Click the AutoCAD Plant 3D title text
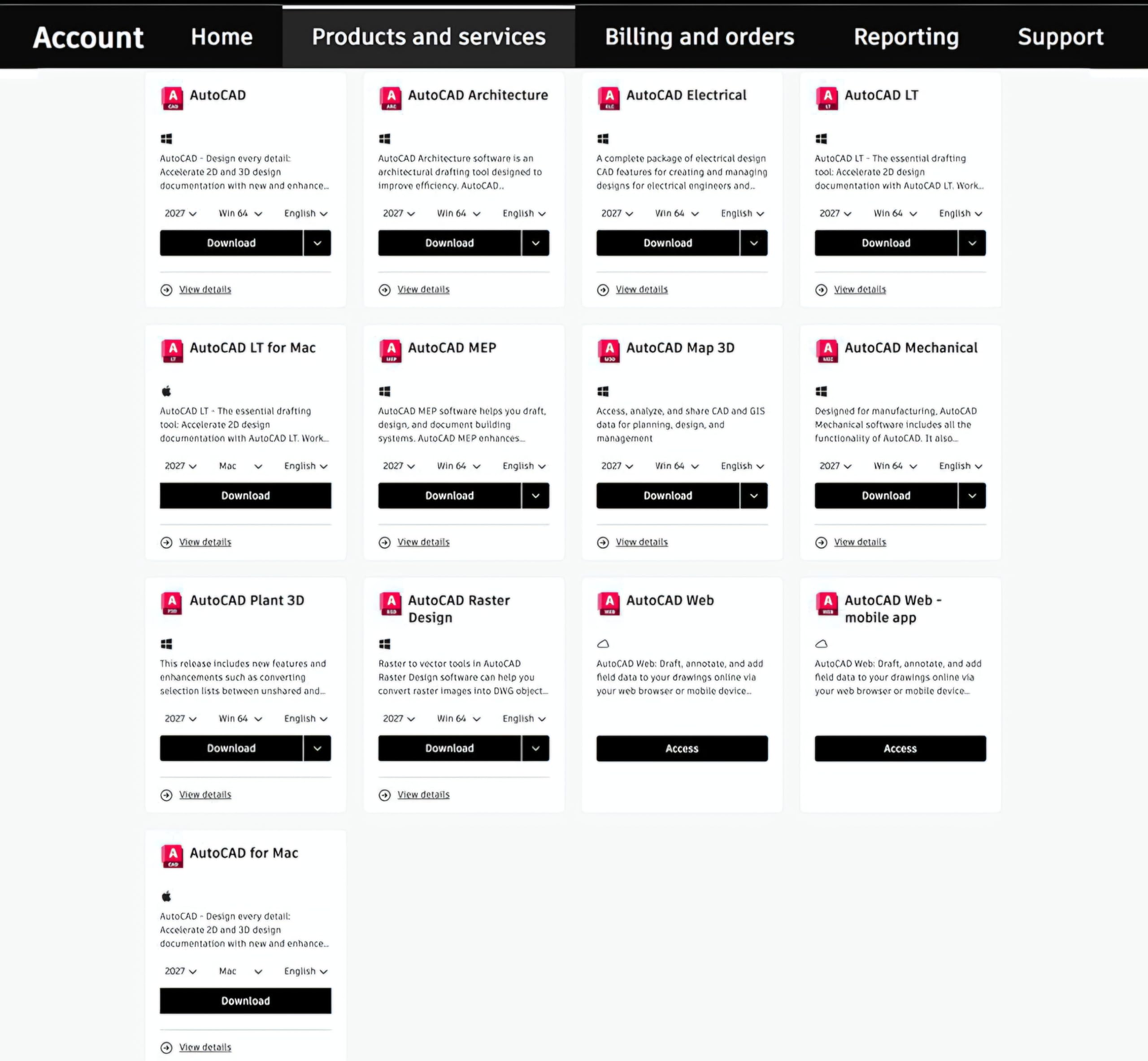This screenshot has width=1148, height=1061. click(x=247, y=601)
